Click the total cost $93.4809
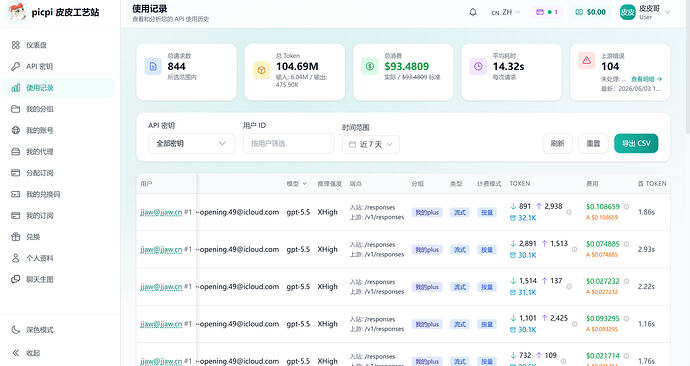The image size is (690, 366). tap(406, 66)
